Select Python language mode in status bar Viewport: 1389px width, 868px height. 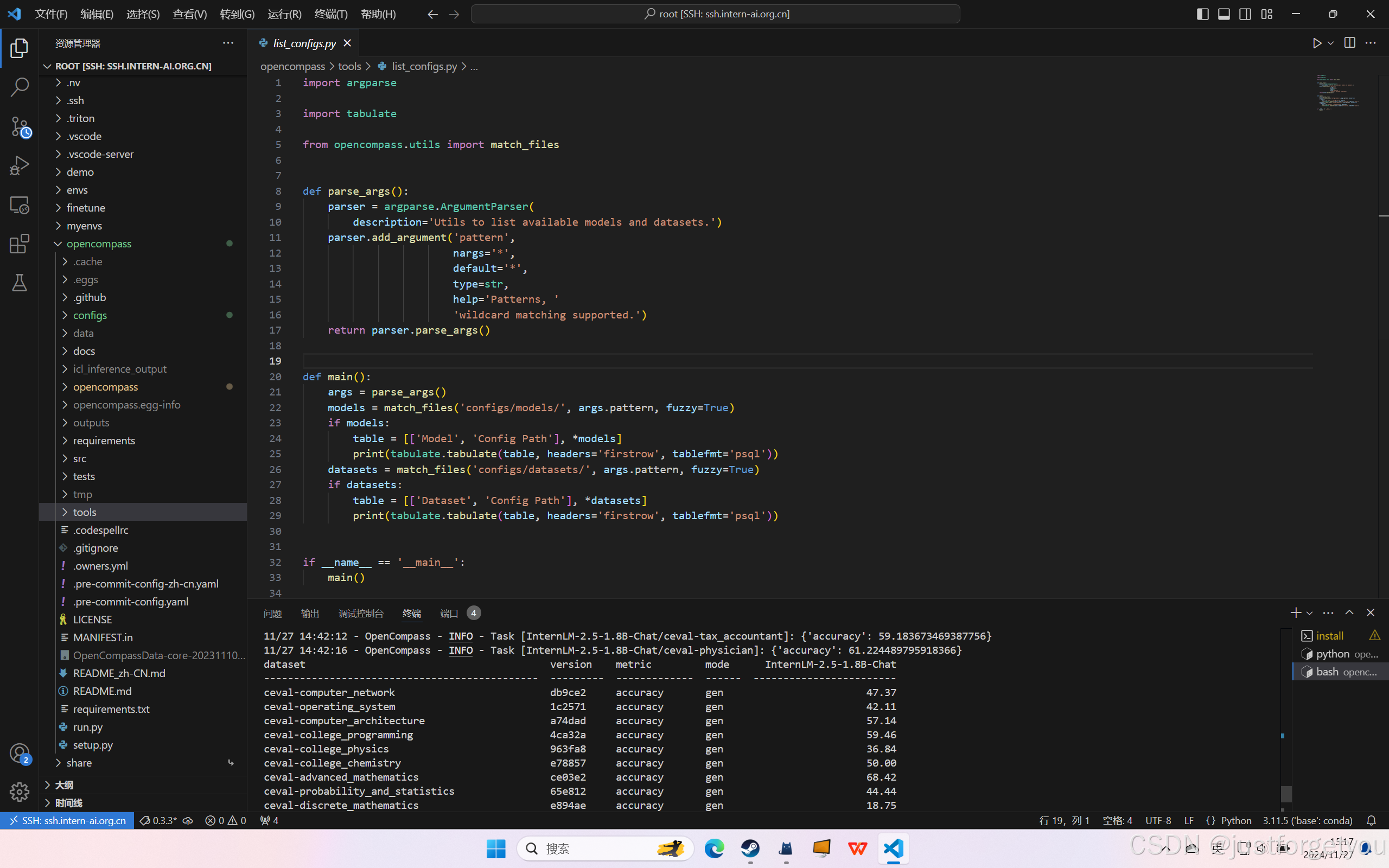[1236, 820]
